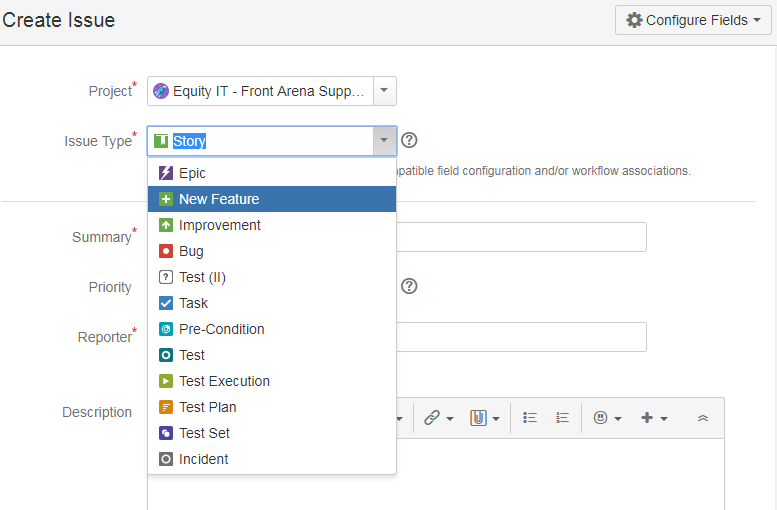The height and width of the screenshot is (510, 777).
Task: Pick Improvement from issue type list
Action: tap(272, 225)
